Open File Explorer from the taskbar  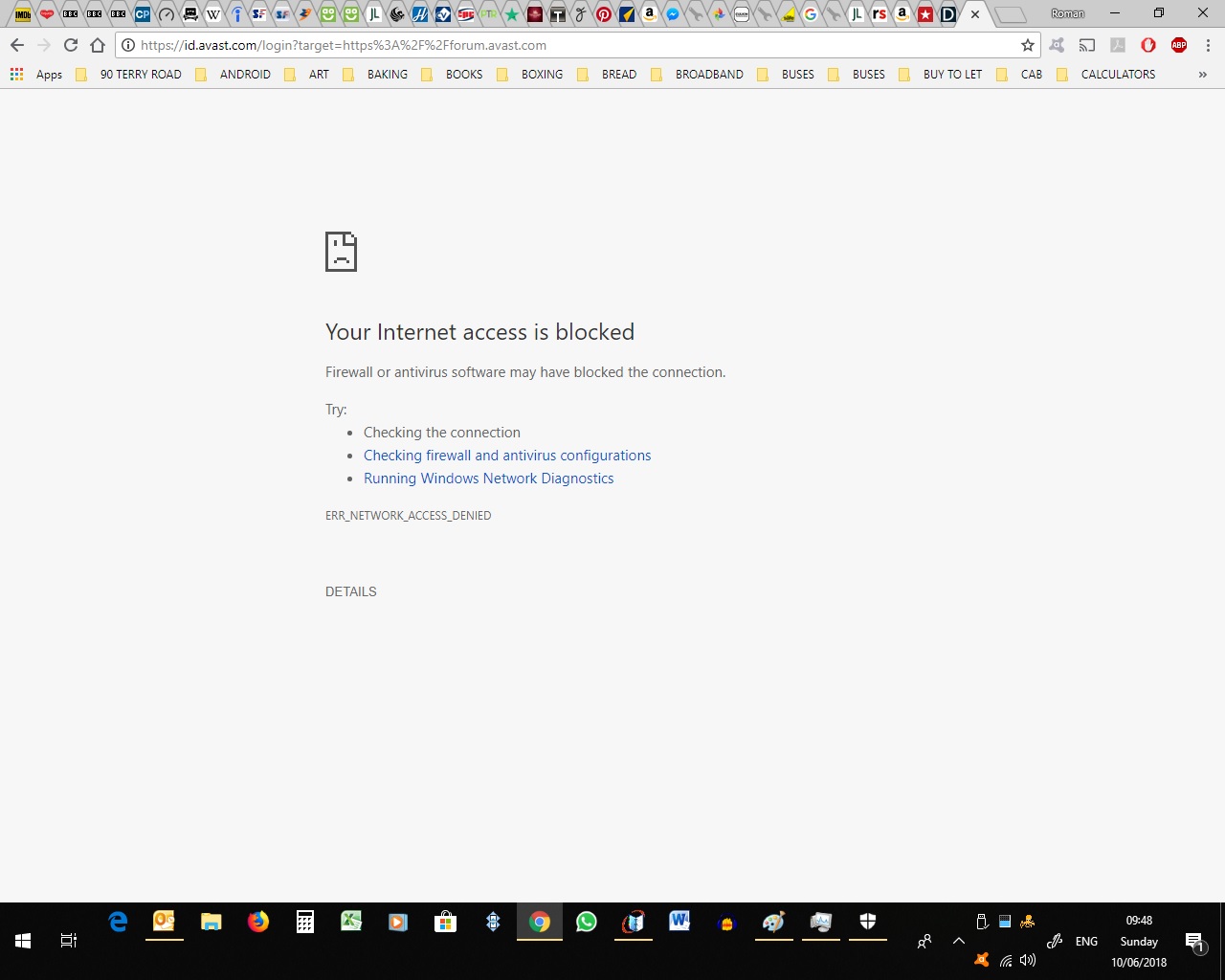pyautogui.click(x=212, y=922)
